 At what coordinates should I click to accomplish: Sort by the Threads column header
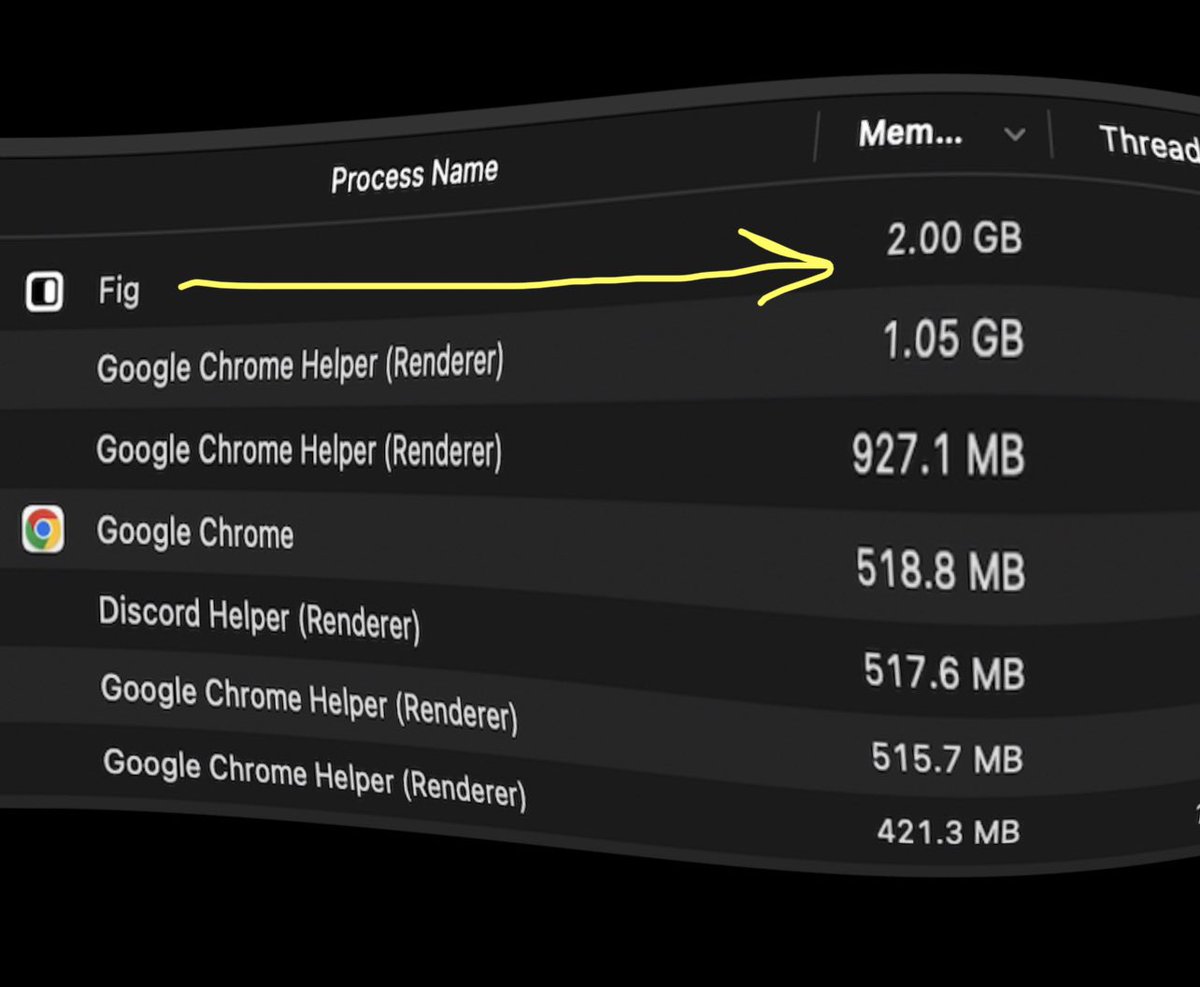1150,143
